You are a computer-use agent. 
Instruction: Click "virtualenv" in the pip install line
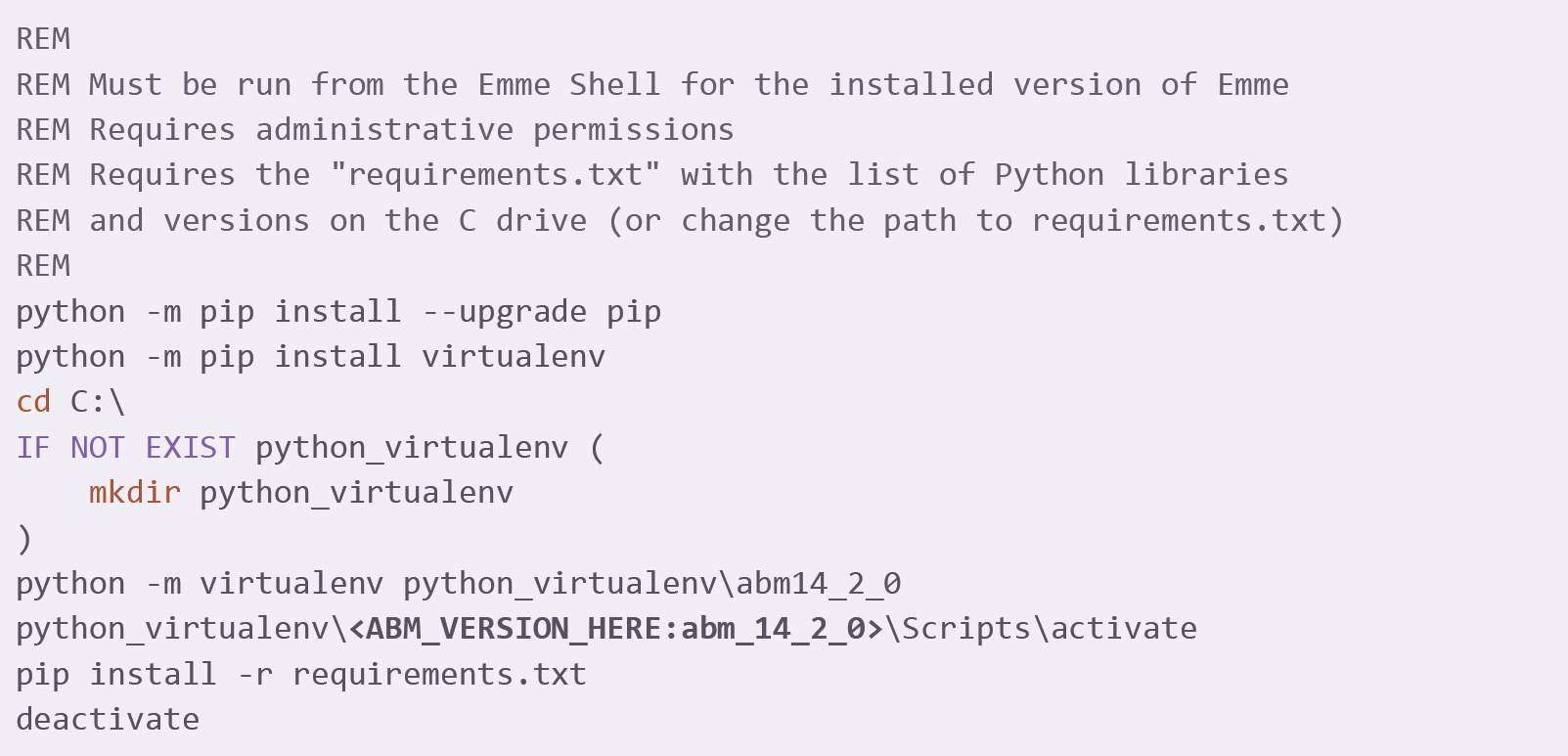pyautogui.click(x=514, y=357)
